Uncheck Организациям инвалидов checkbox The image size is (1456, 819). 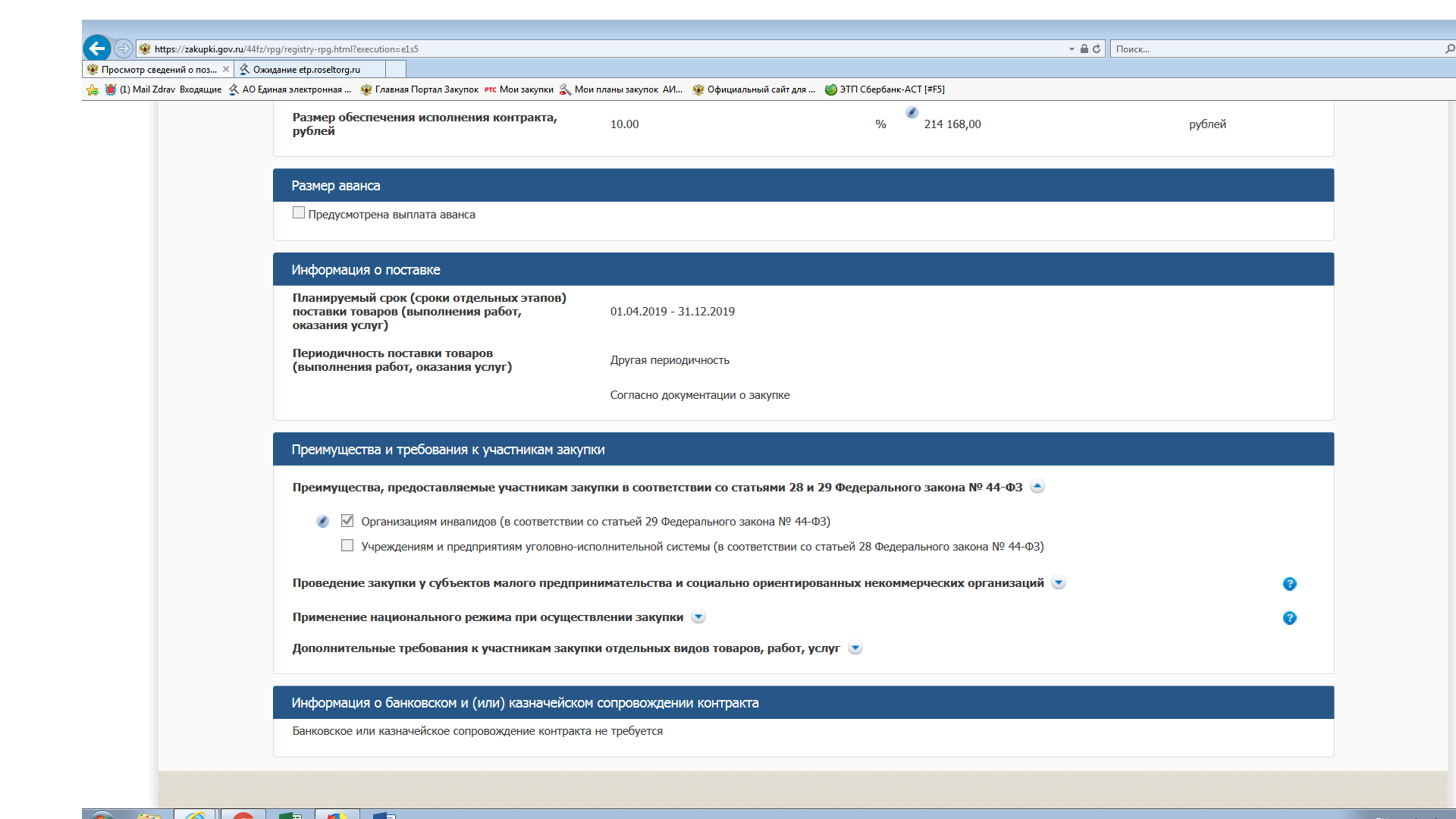click(347, 521)
